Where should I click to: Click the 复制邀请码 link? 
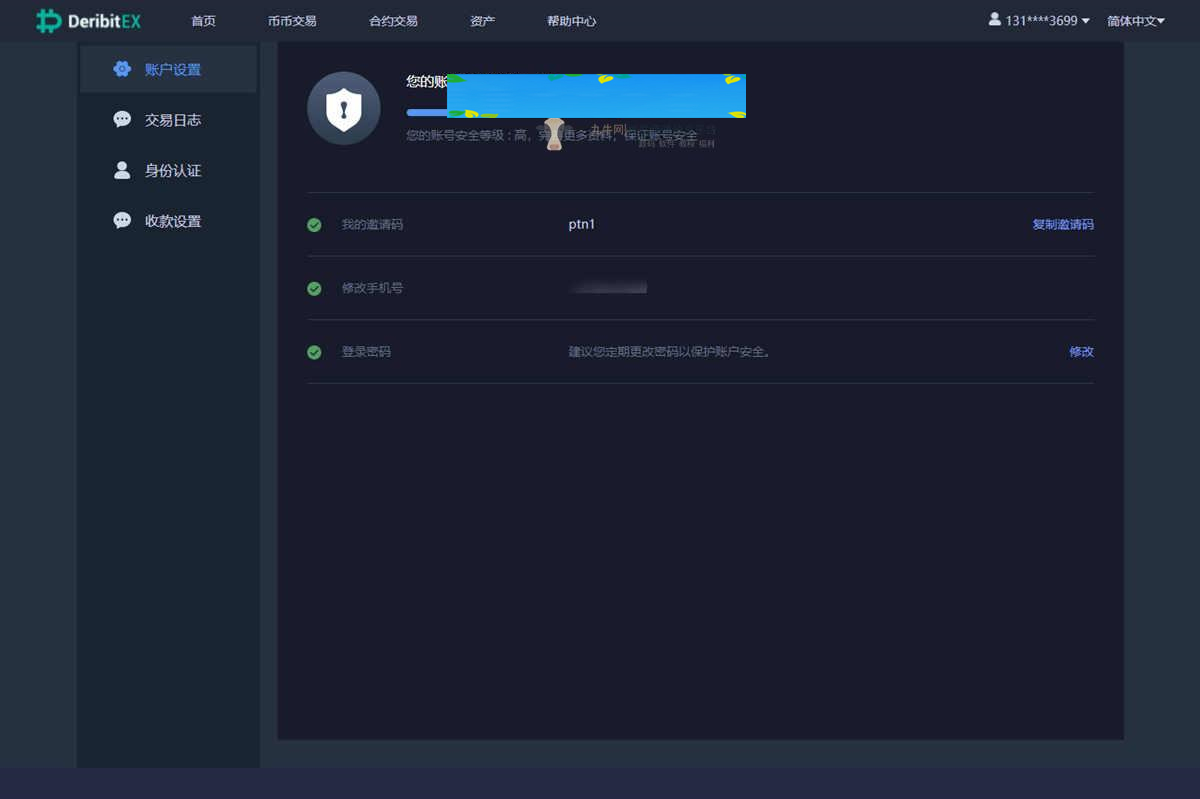click(1062, 225)
